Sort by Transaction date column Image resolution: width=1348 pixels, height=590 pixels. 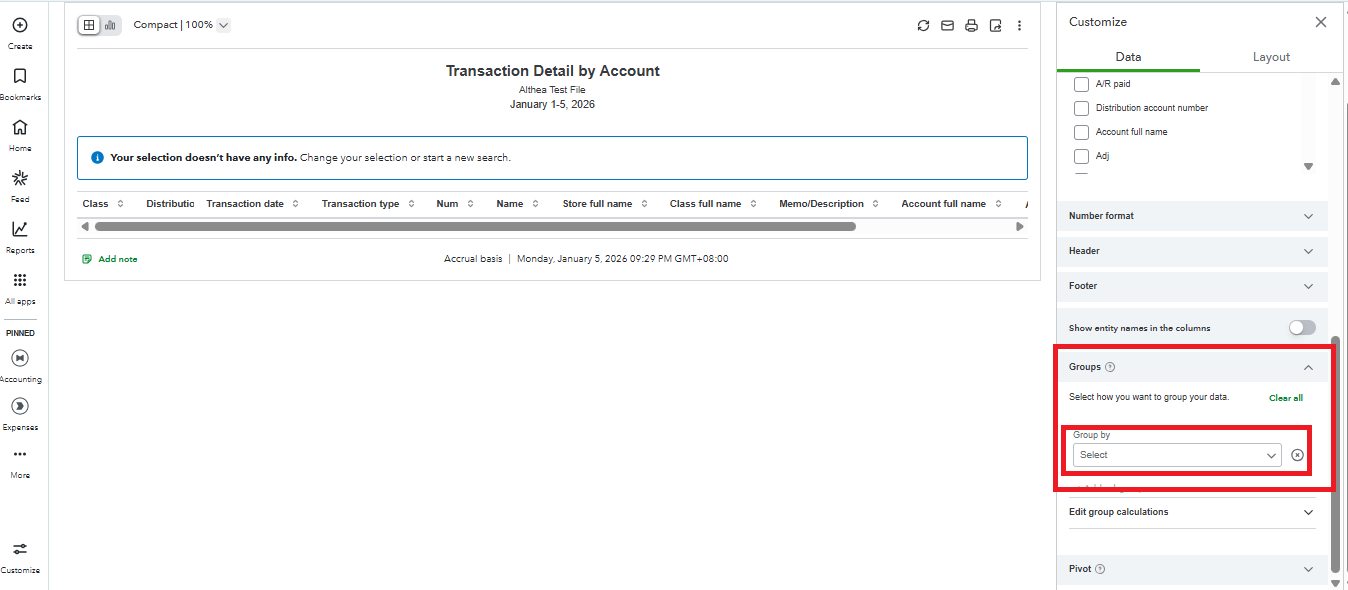click(295, 204)
